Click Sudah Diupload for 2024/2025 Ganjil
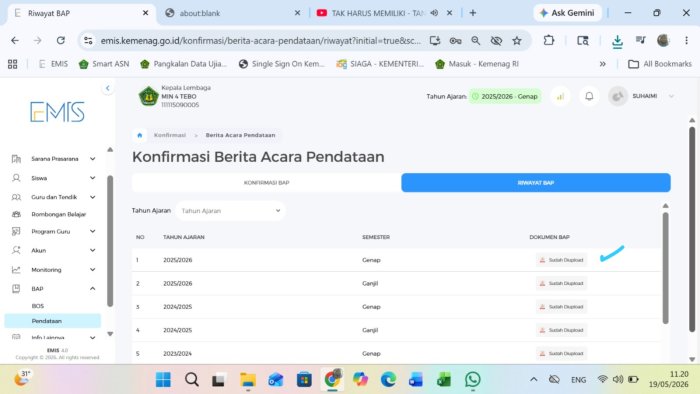 pos(562,330)
